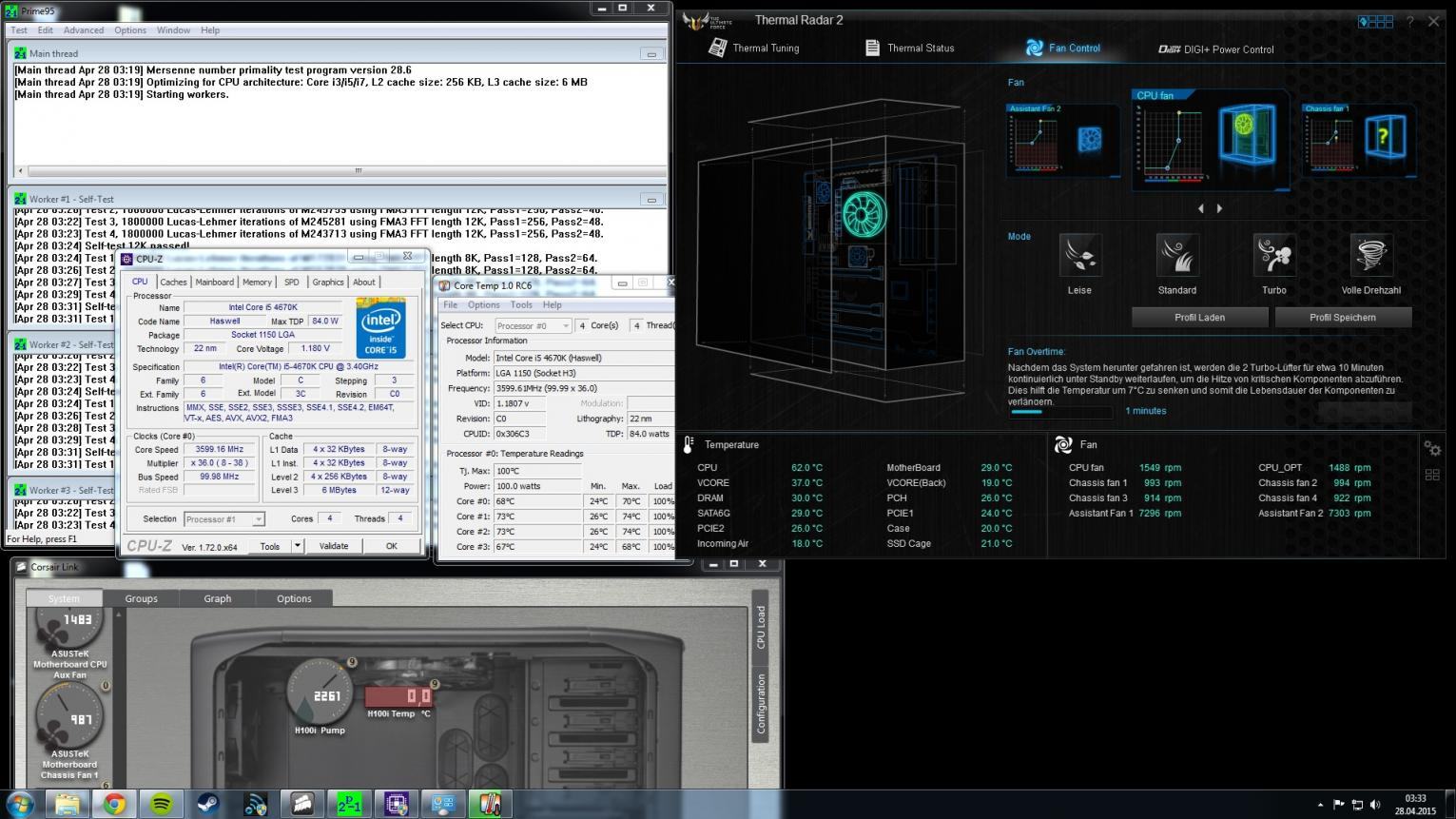Image resolution: width=1456 pixels, height=819 pixels.
Task: Open the Groups tab in Corsair Link
Action: (x=141, y=598)
